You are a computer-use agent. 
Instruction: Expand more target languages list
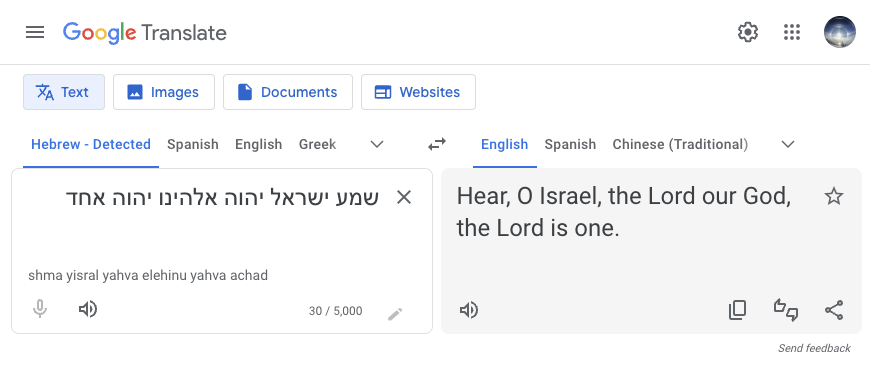click(x=787, y=144)
